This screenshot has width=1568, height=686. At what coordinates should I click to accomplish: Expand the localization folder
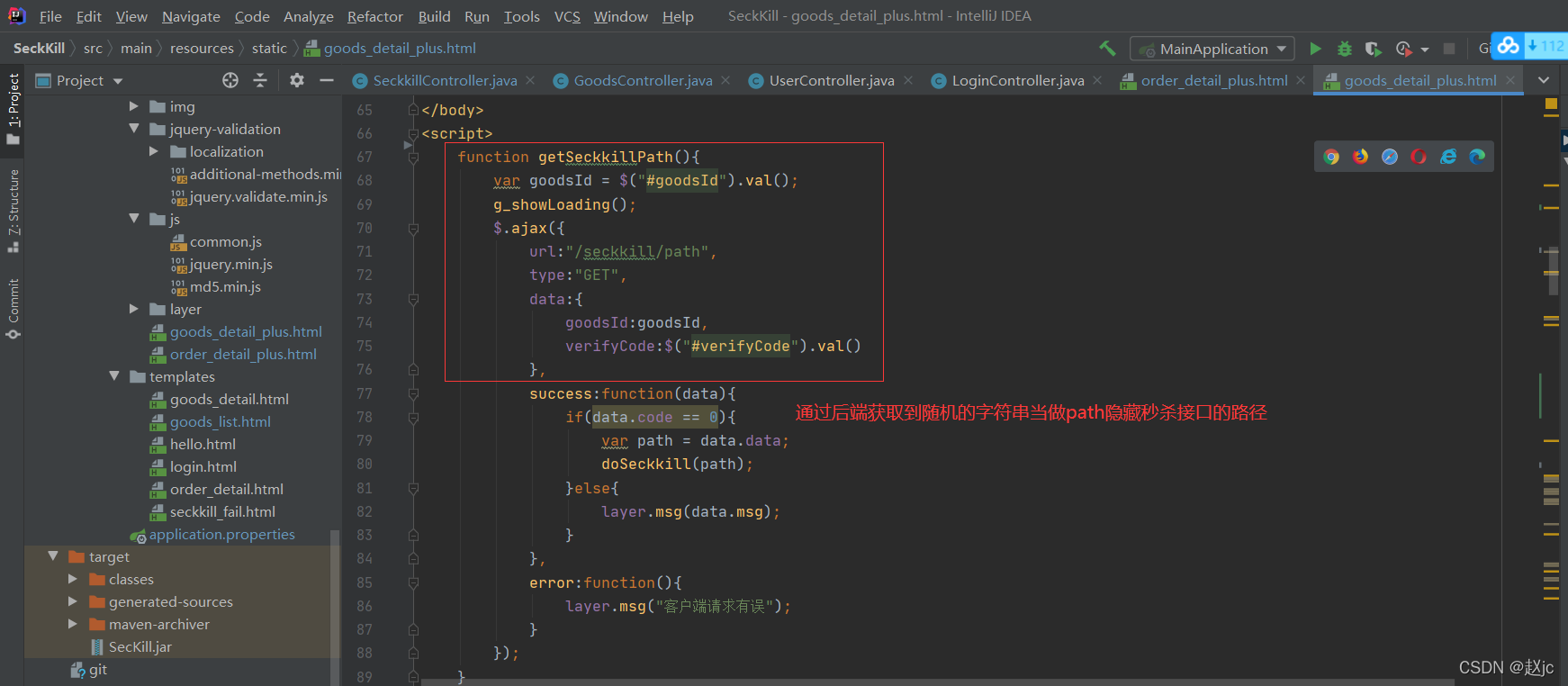[154, 151]
